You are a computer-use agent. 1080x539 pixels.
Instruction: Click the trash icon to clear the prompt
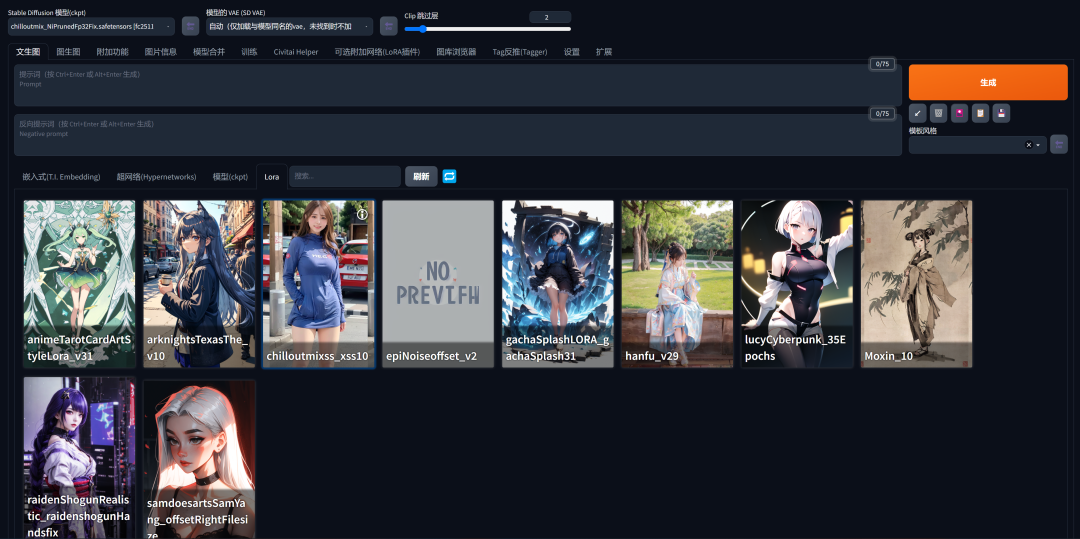938,113
